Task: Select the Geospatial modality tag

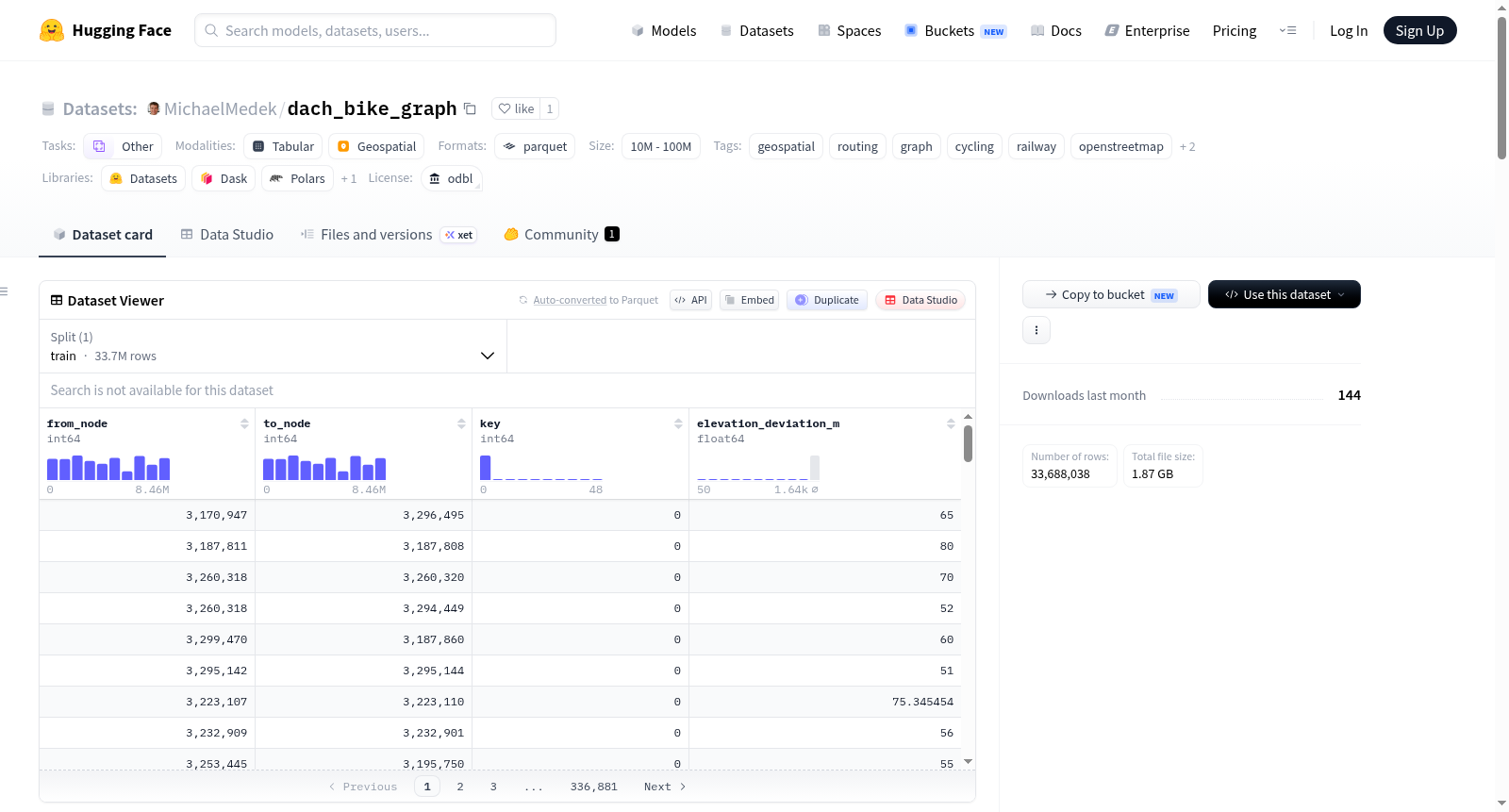Action: click(376, 146)
